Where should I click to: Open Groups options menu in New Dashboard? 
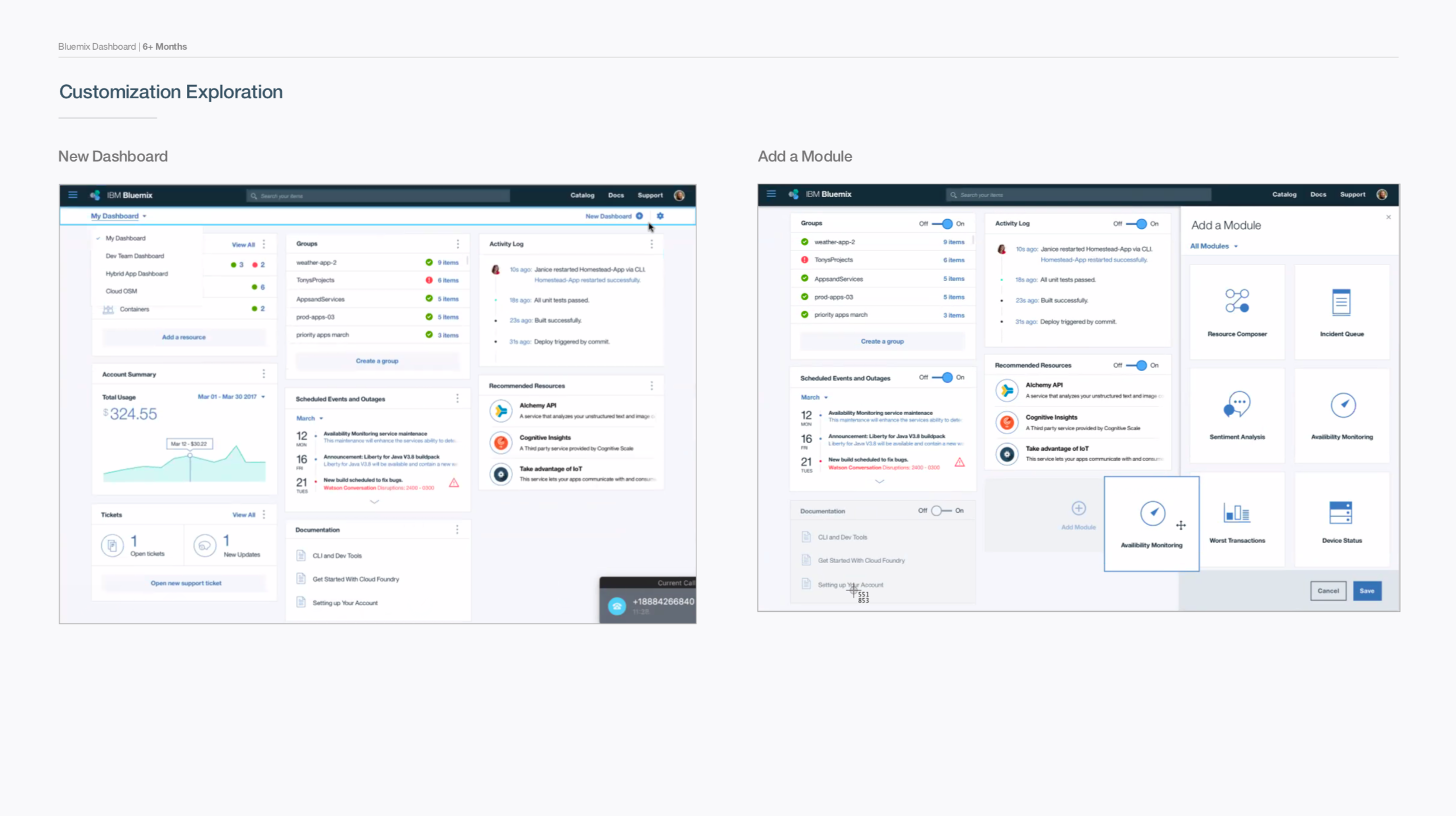458,244
